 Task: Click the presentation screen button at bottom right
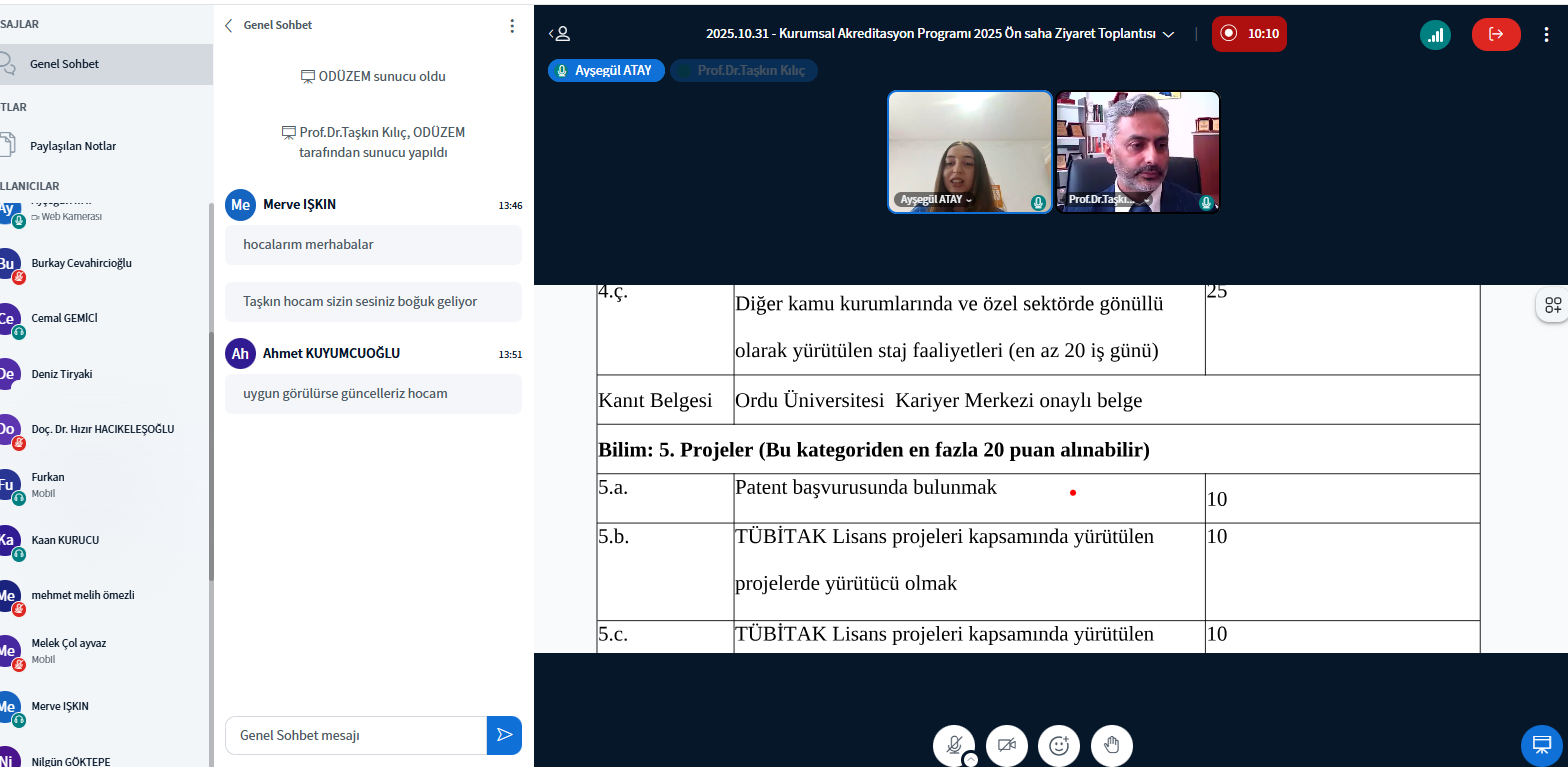[x=1541, y=745]
